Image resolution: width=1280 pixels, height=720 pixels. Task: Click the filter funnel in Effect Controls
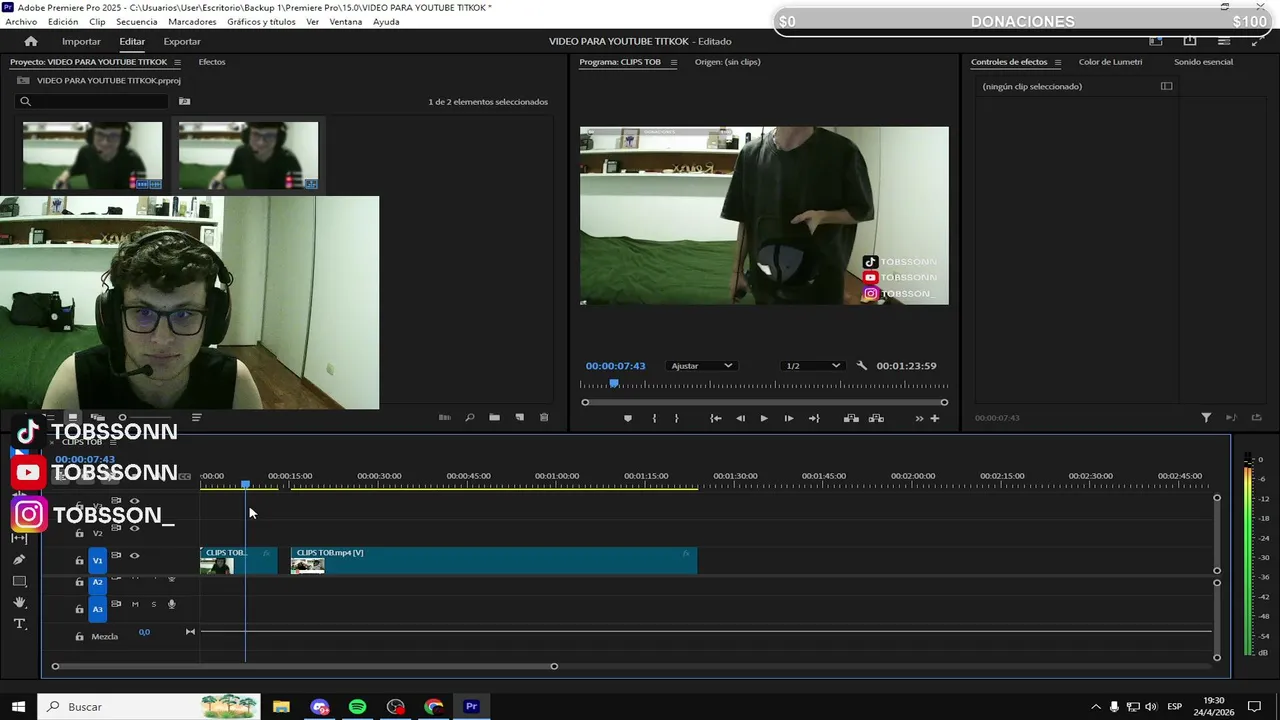point(1206,418)
